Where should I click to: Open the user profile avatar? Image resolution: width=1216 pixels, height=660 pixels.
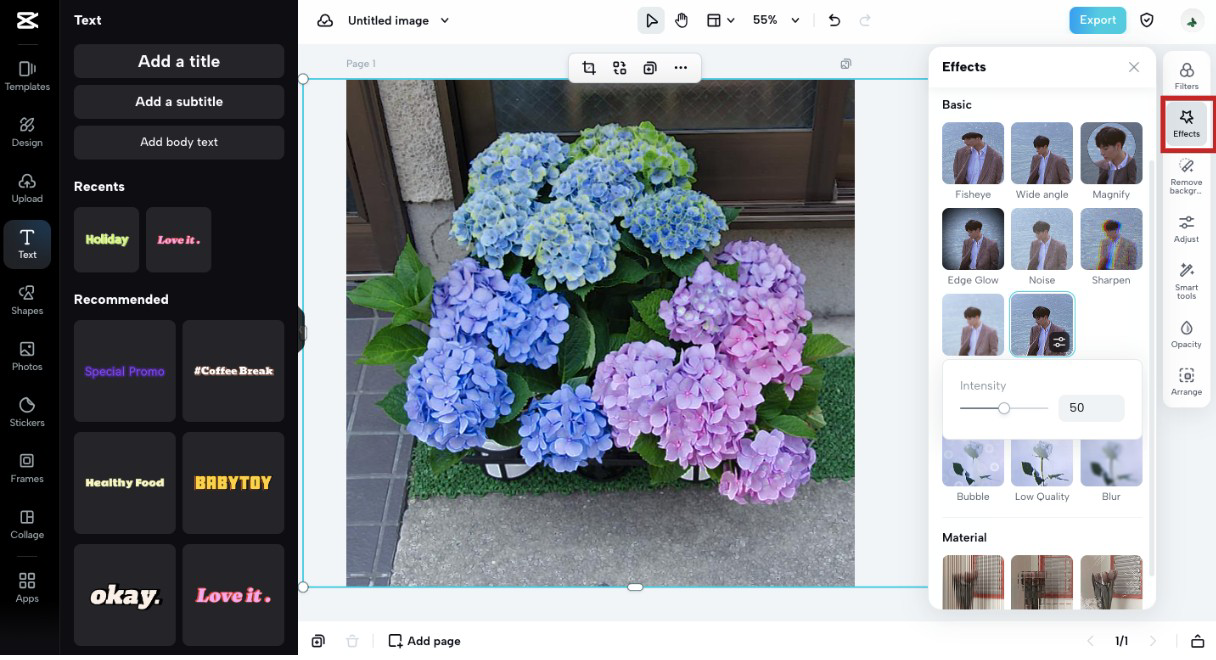tap(1191, 20)
